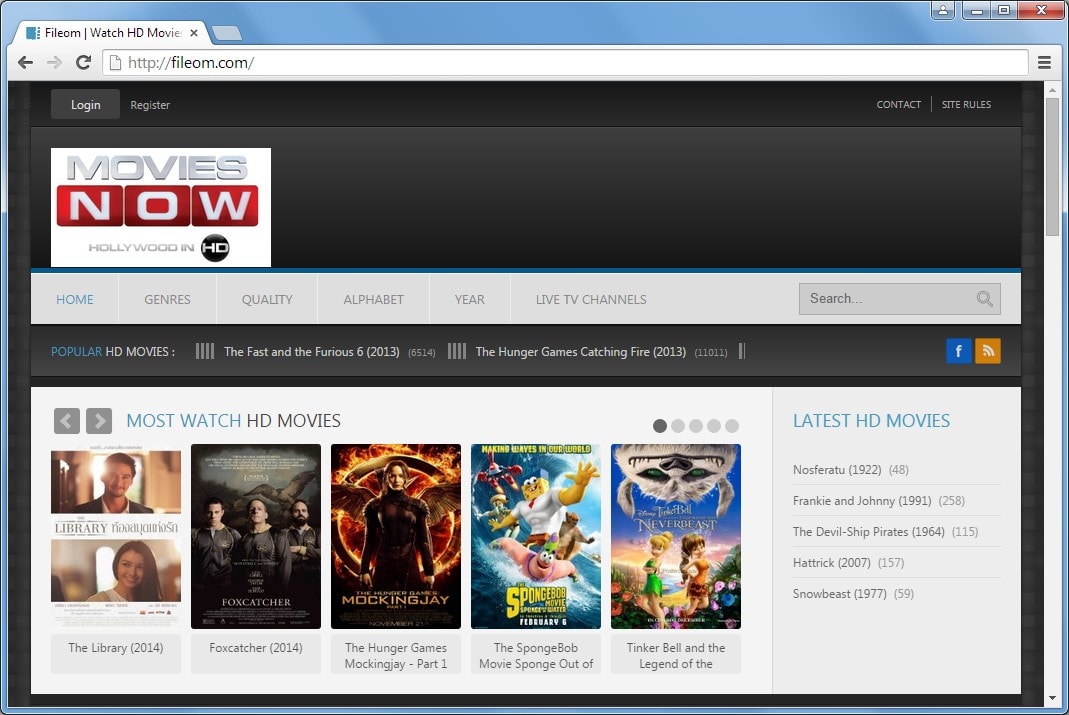The width and height of the screenshot is (1069, 715).
Task: Open the GENRES nav menu
Action: pos(167,299)
